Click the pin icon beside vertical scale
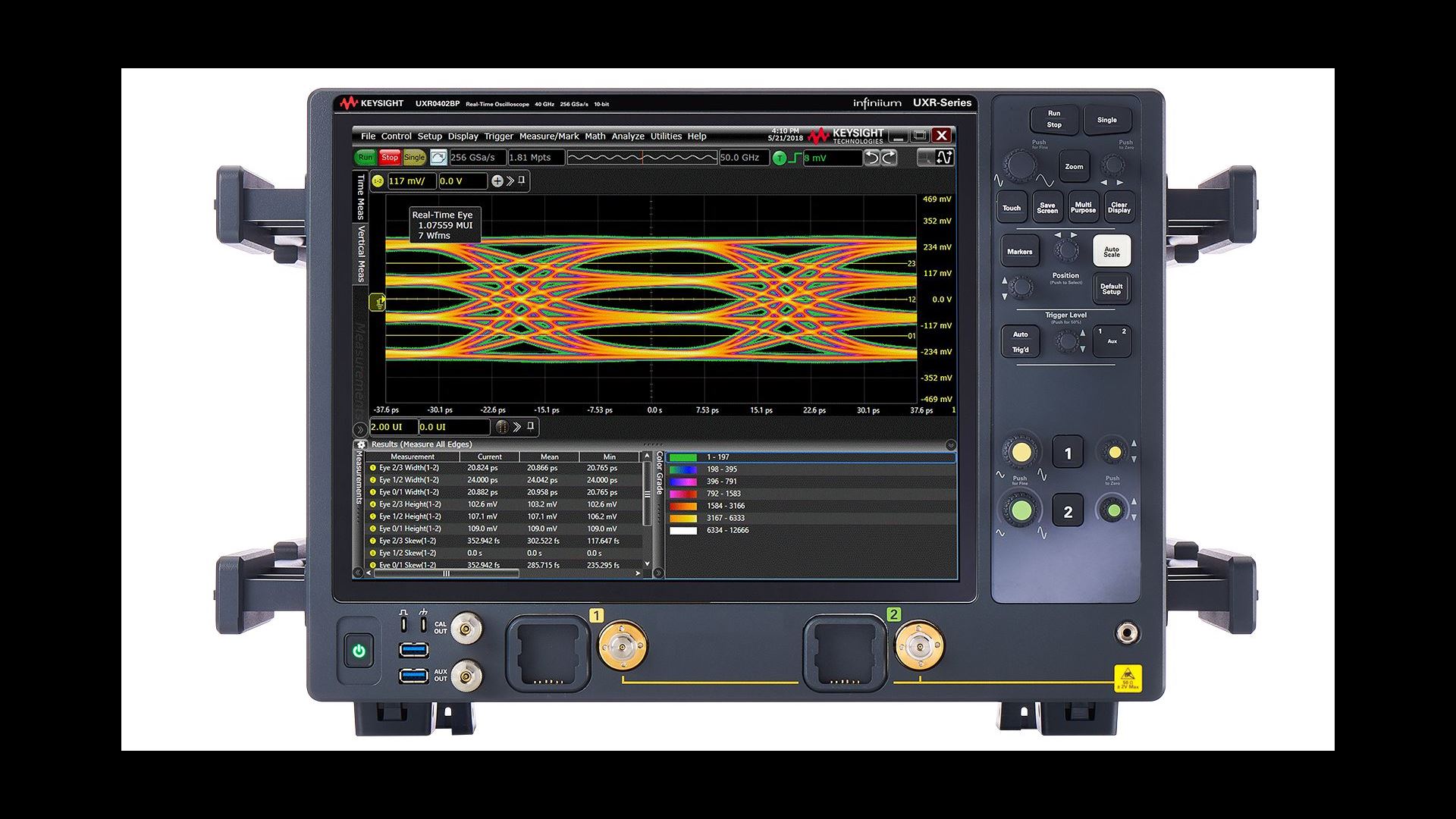 click(522, 180)
